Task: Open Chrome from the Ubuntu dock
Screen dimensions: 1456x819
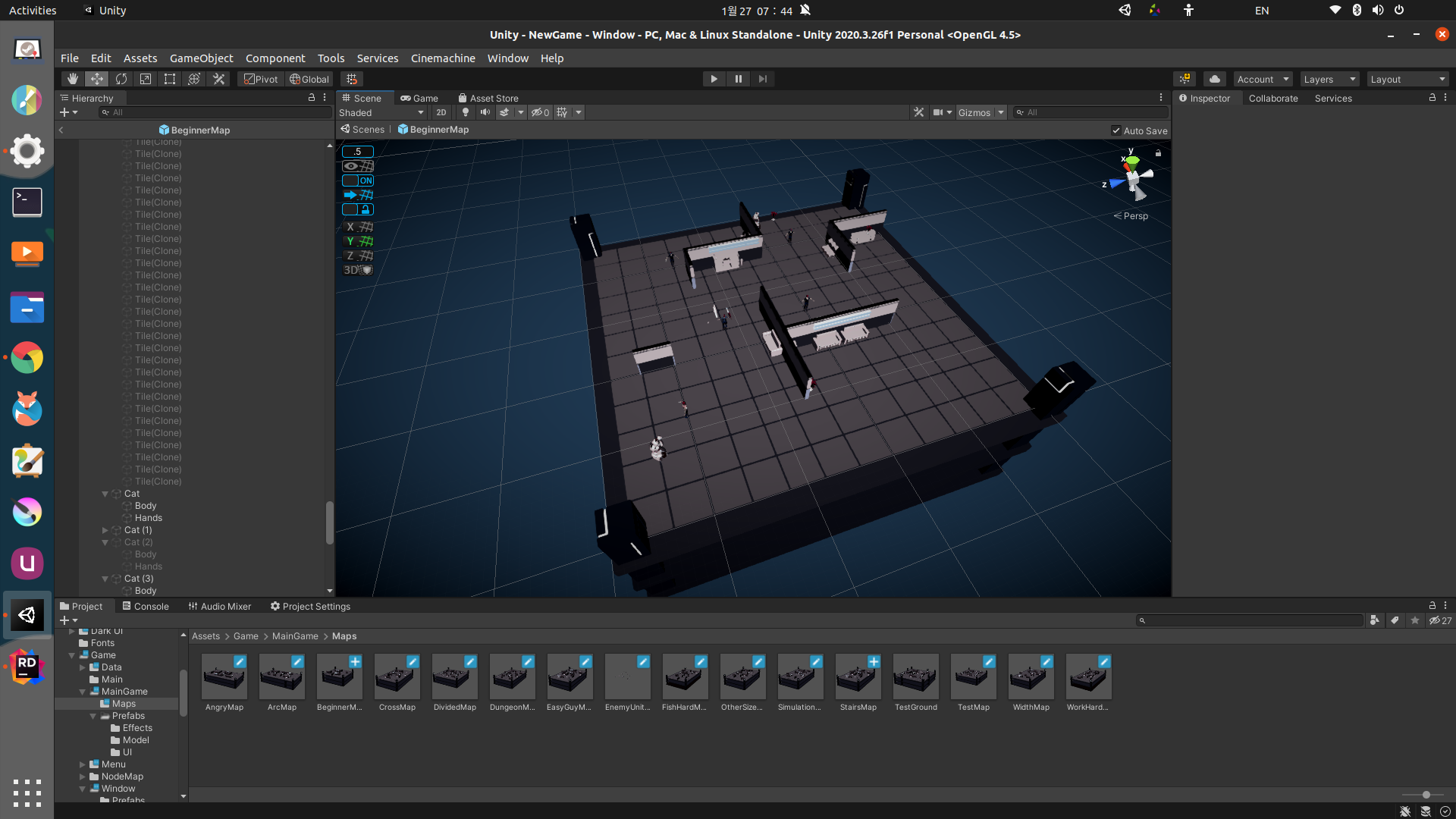Action: (x=27, y=358)
